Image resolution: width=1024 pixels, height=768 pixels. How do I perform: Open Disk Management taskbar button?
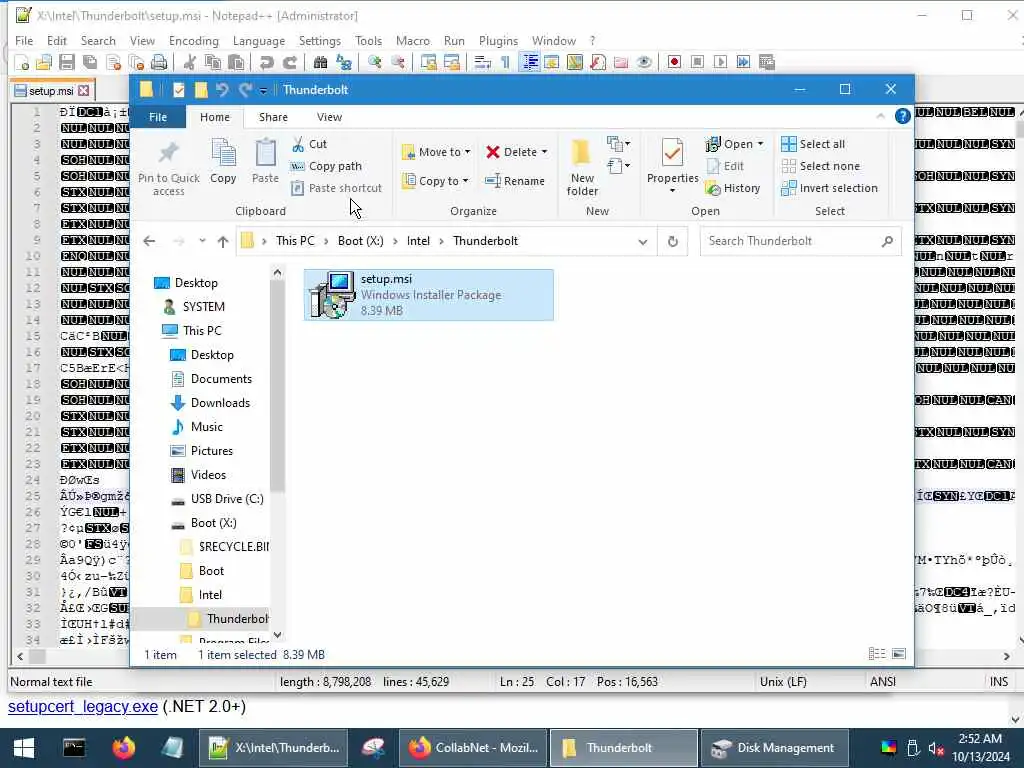pos(774,748)
